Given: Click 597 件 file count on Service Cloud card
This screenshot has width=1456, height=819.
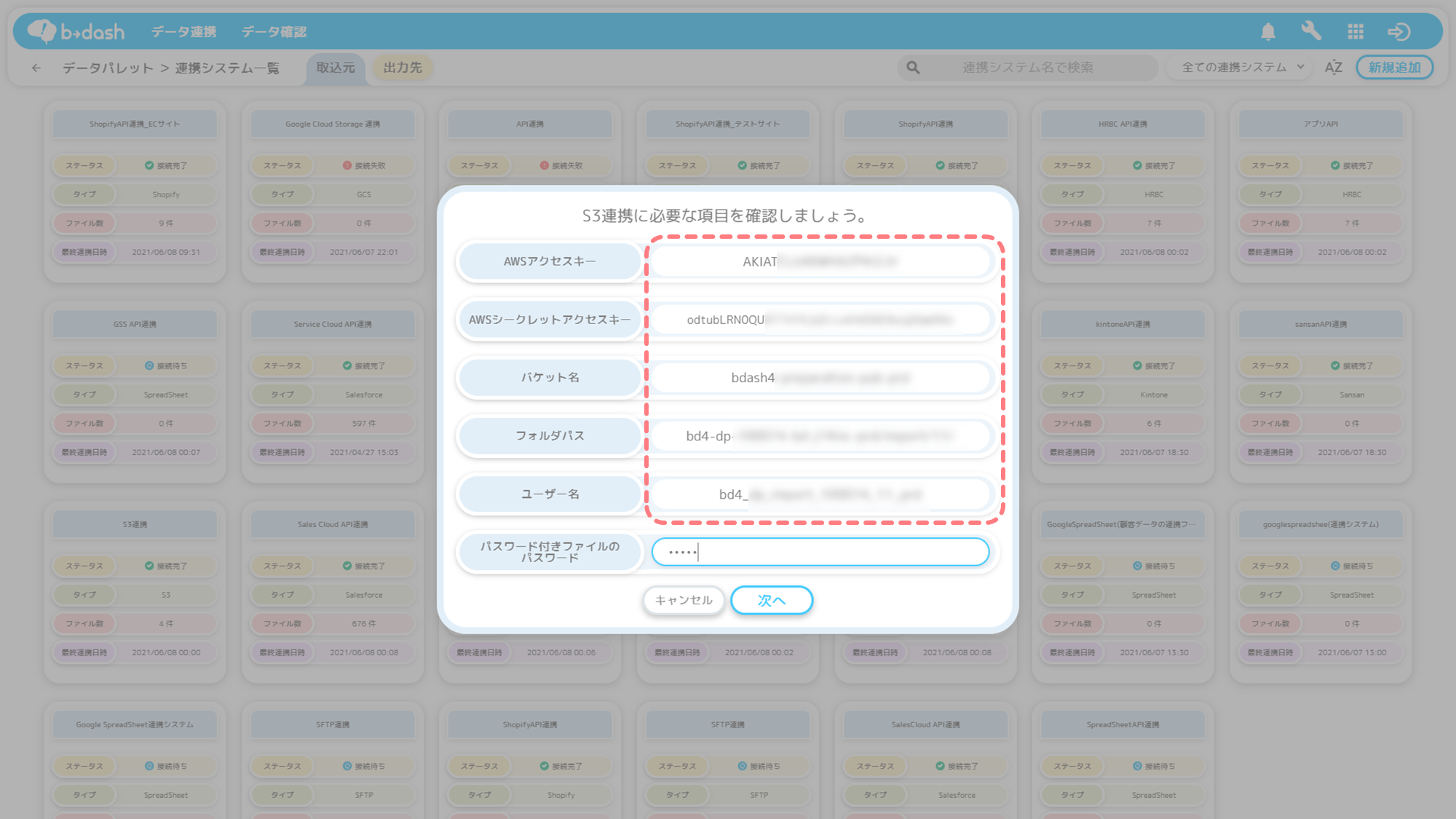Looking at the screenshot, I should coord(364,424).
